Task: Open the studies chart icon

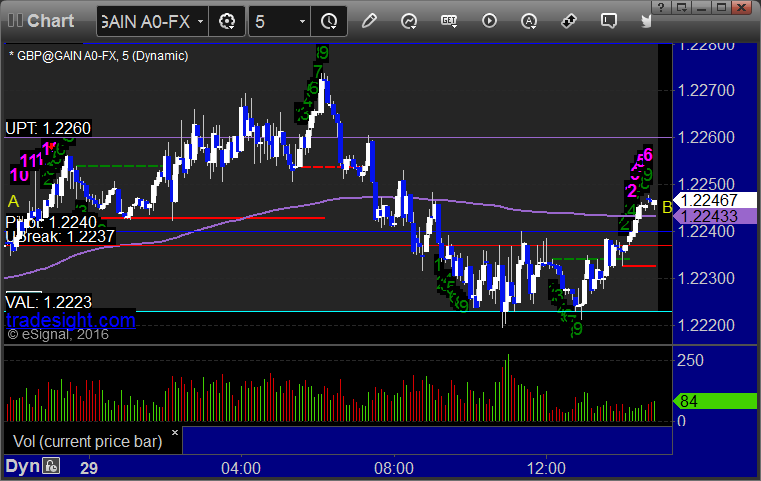Action: coord(409,21)
